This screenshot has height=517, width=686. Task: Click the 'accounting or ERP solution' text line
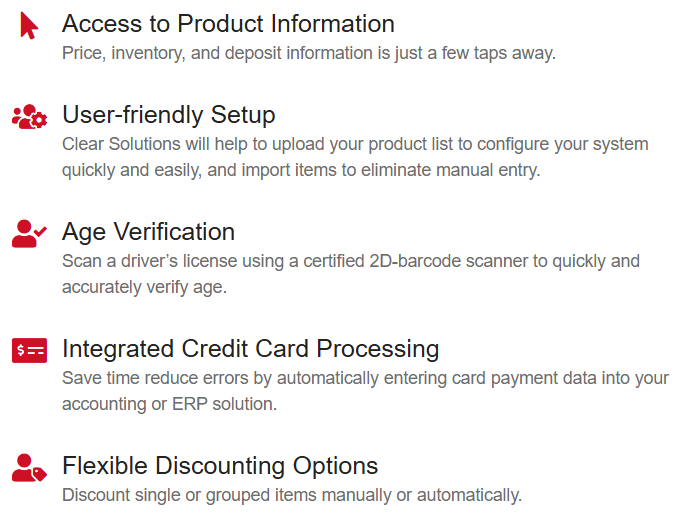pos(170,404)
